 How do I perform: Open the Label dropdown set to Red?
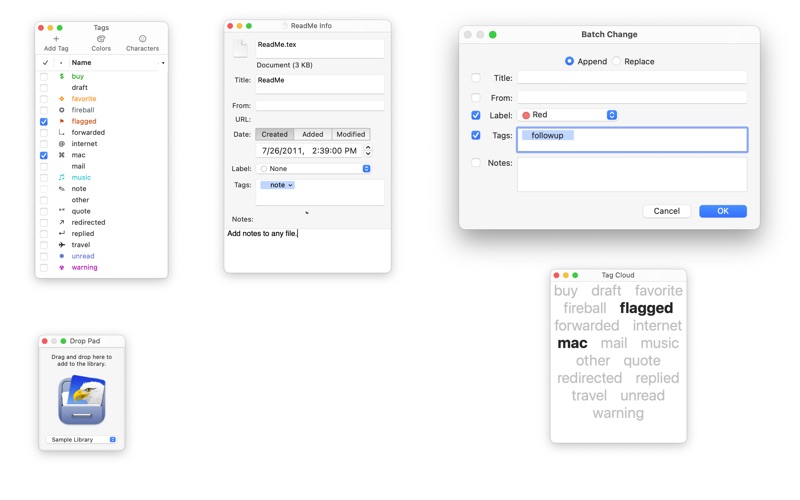568,115
